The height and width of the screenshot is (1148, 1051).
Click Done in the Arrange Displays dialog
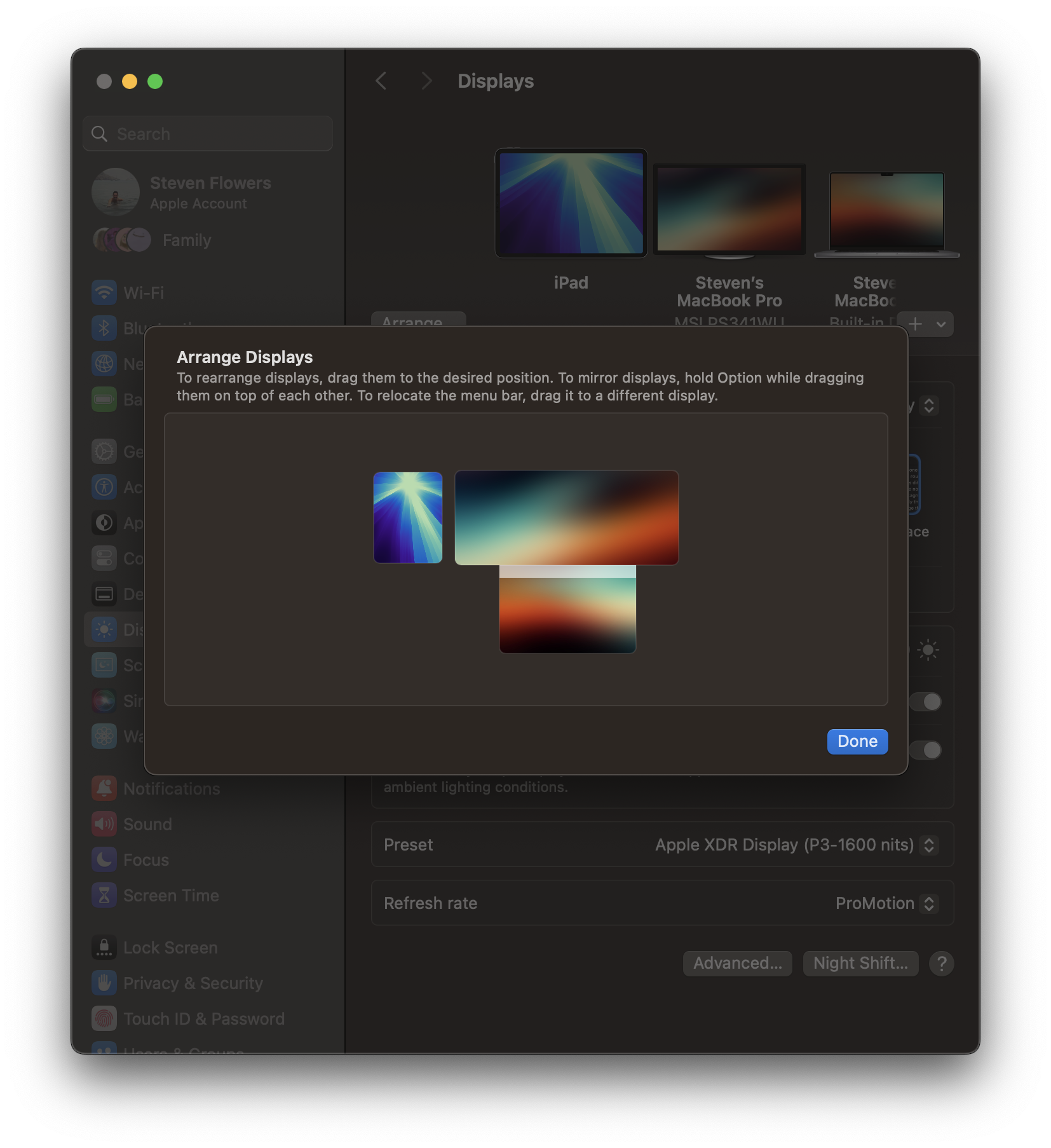pos(857,741)
